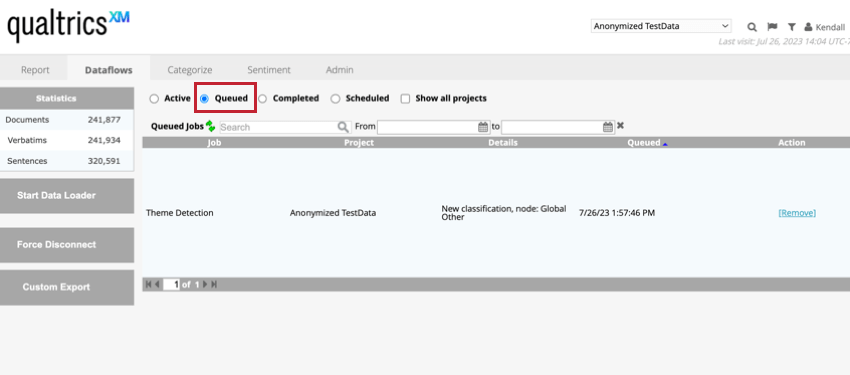This screenshot has width=850, height=375.
Task: Select the Queued radio button
Action: click(x=204, y=99)
